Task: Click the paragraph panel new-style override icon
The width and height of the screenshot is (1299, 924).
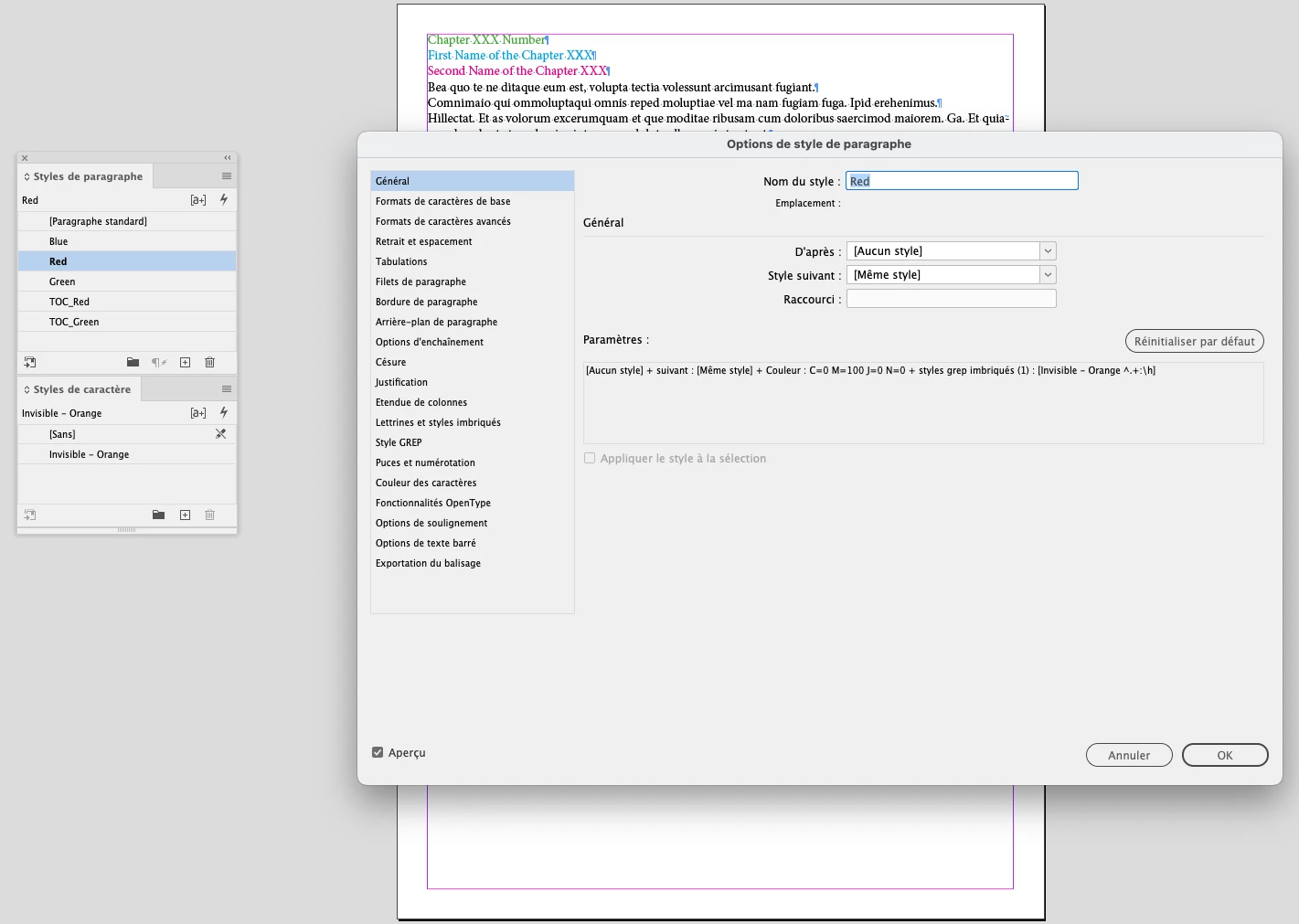Action: [198, 200]
